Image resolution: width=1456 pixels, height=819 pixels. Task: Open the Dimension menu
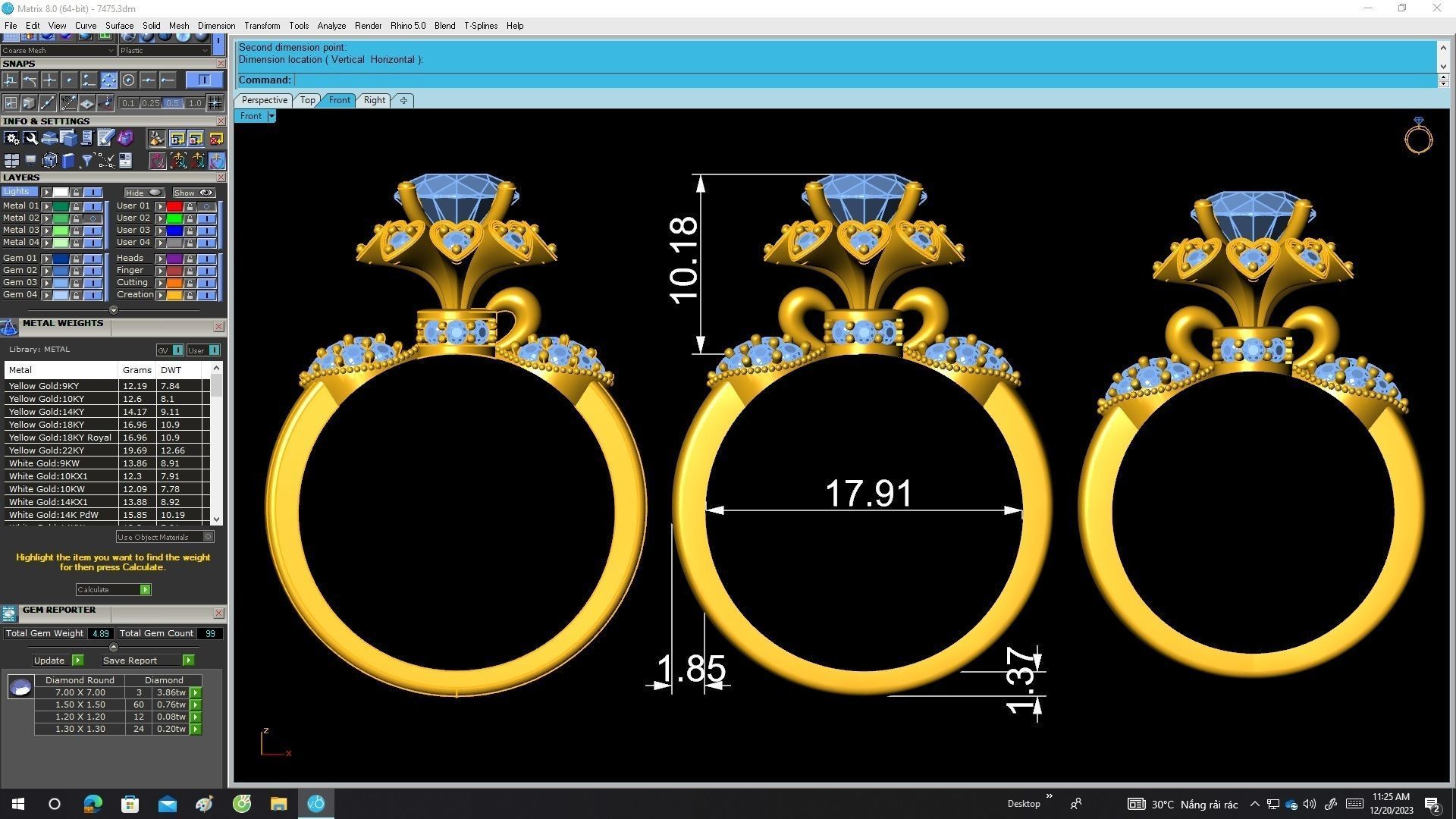tap(216, 26)
